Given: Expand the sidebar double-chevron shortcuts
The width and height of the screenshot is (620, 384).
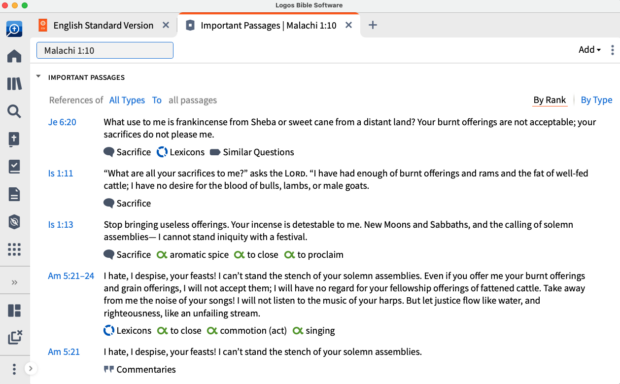Looking at the screenshot, I should pos(14,282).
